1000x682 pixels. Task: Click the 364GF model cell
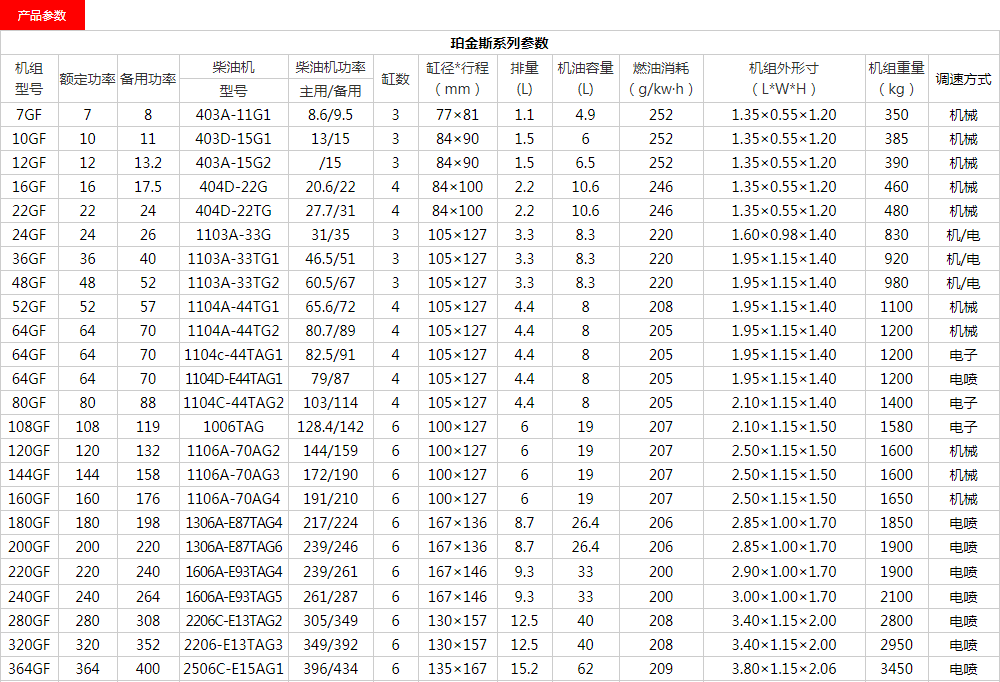[x=29, y=669]
